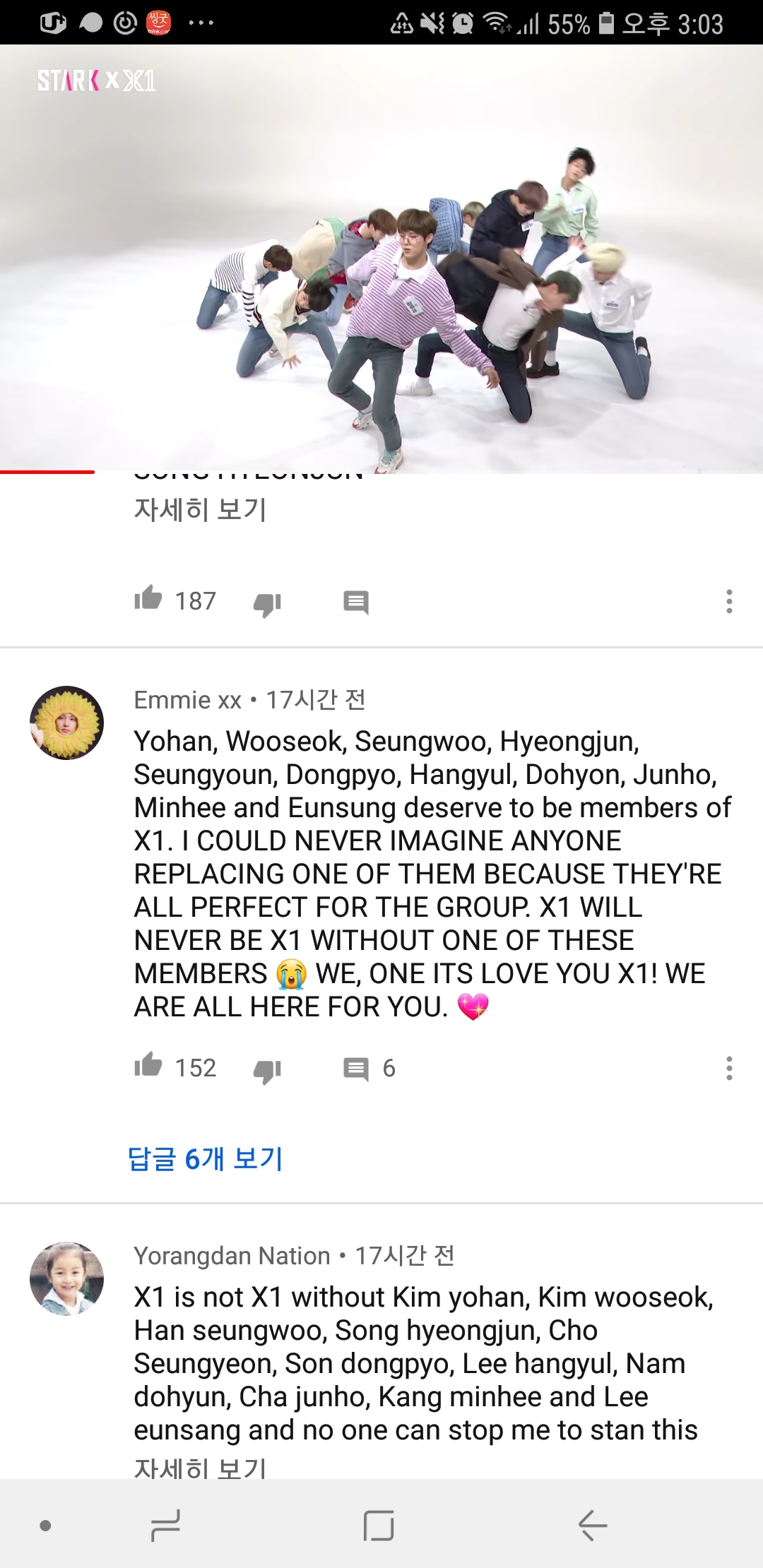Open Yorangdan Nation's profile avatar
Image resolution: width=763 pixels, height=1568 pixels.
tap(66, 1278)
